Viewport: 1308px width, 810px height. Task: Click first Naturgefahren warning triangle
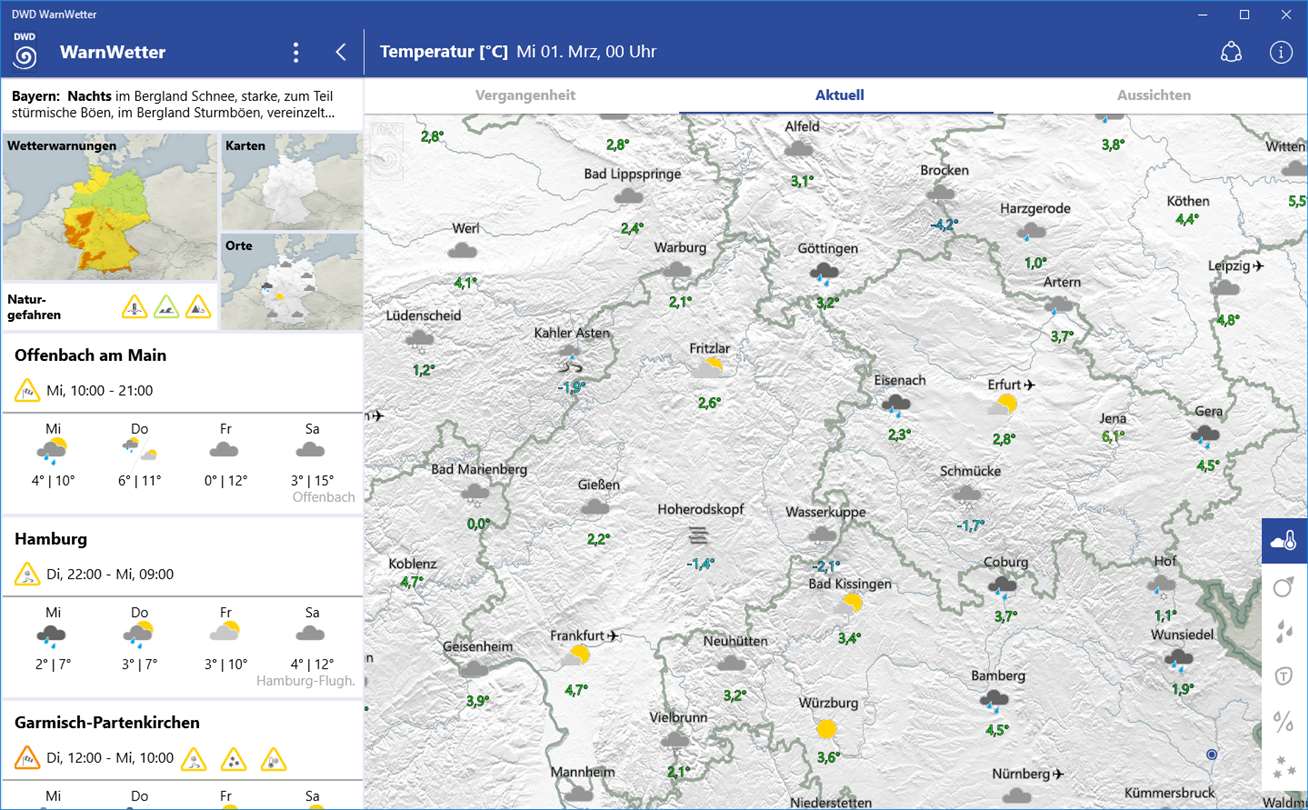point(135,306)
